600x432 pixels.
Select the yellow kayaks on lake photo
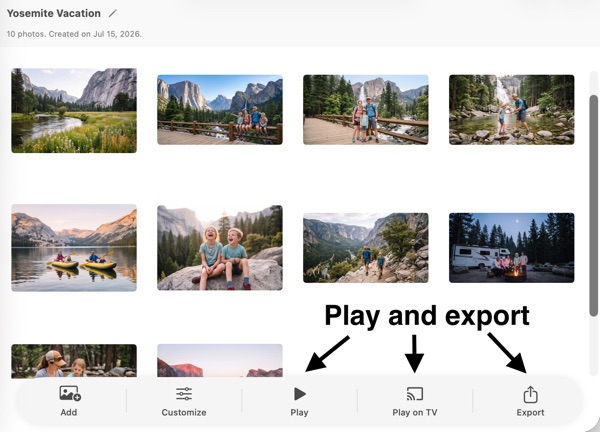(74, 248)
